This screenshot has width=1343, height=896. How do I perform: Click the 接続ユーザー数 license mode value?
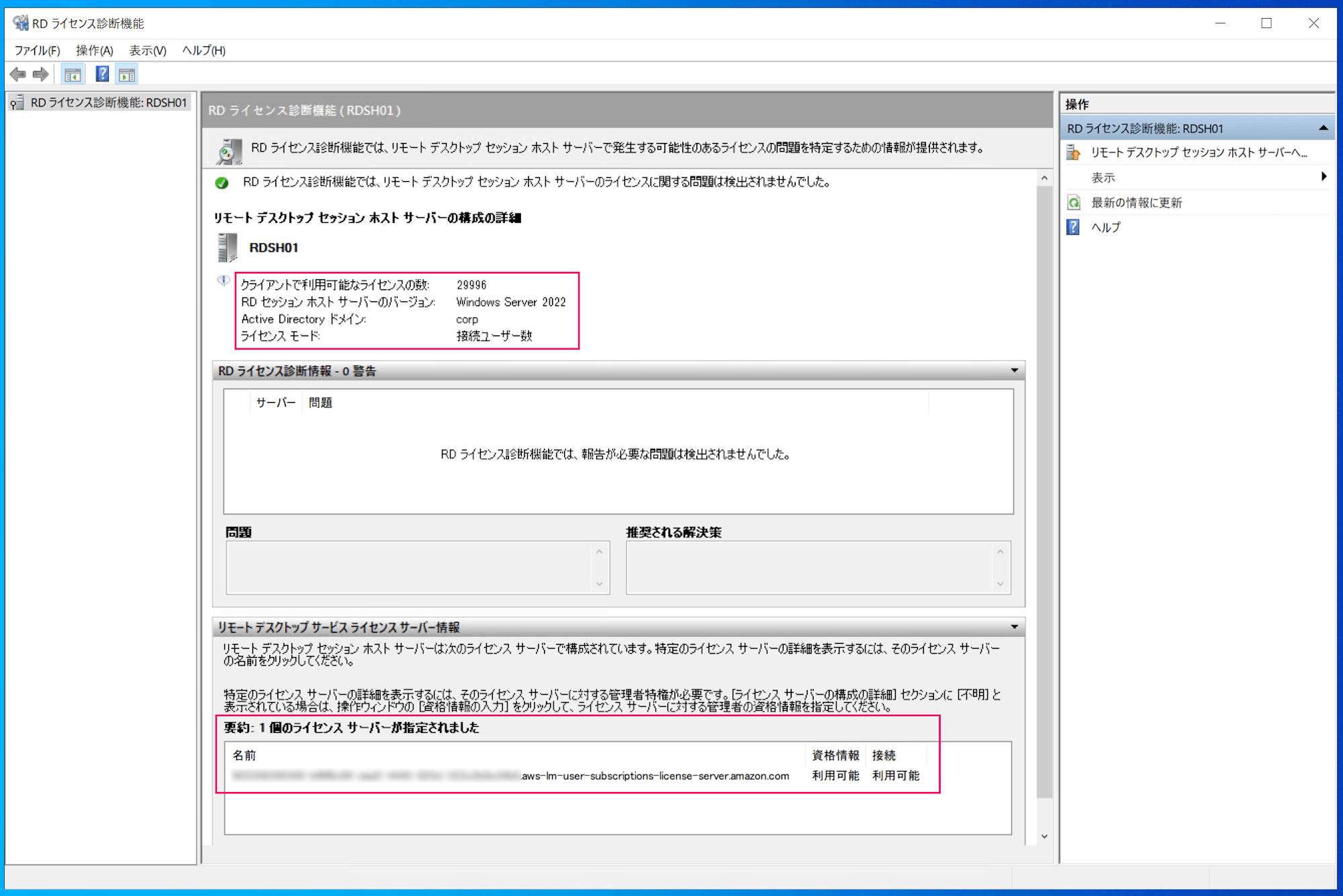[x=494, y=336]
